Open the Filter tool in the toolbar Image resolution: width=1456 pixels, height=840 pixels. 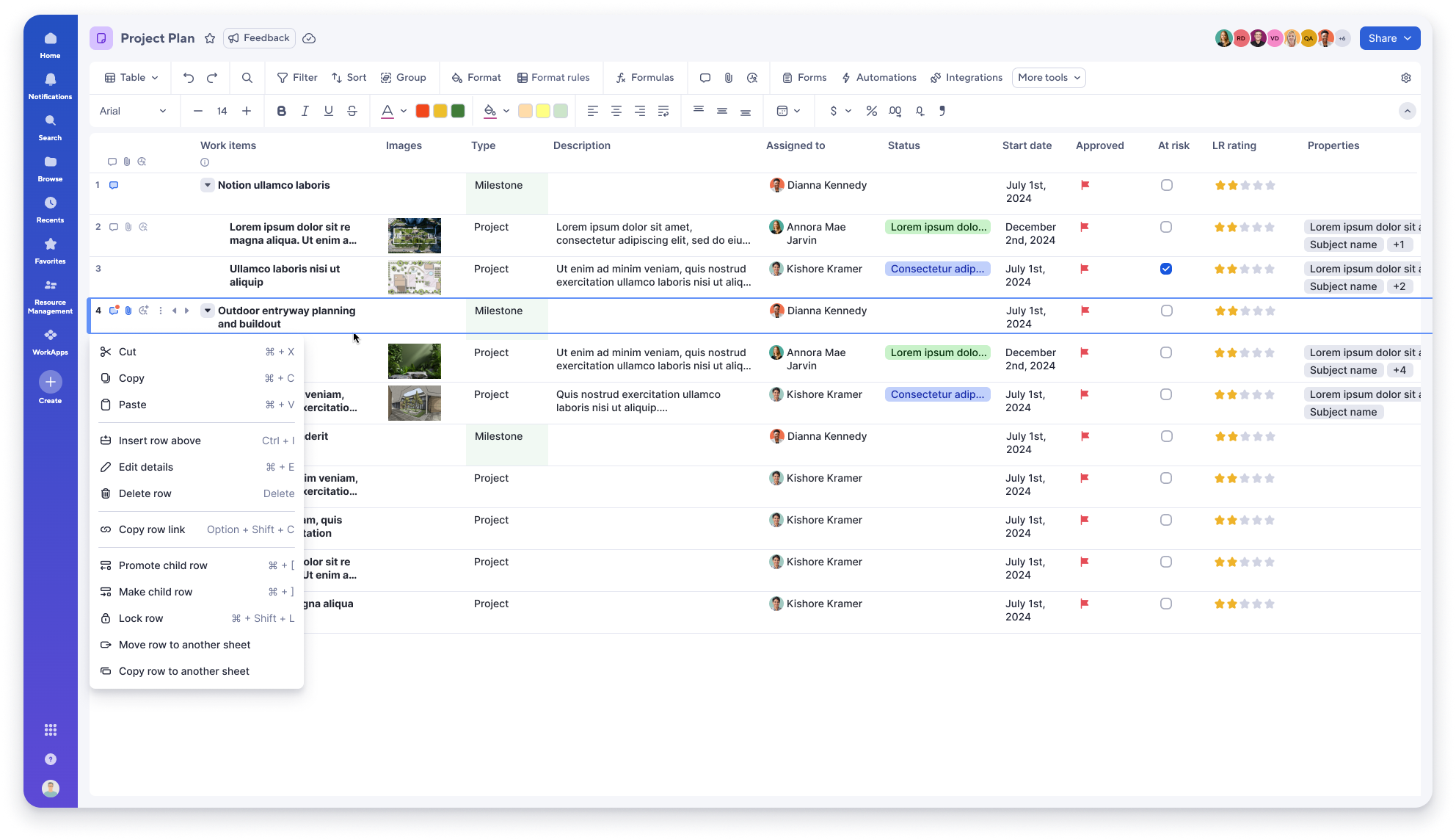296,77
